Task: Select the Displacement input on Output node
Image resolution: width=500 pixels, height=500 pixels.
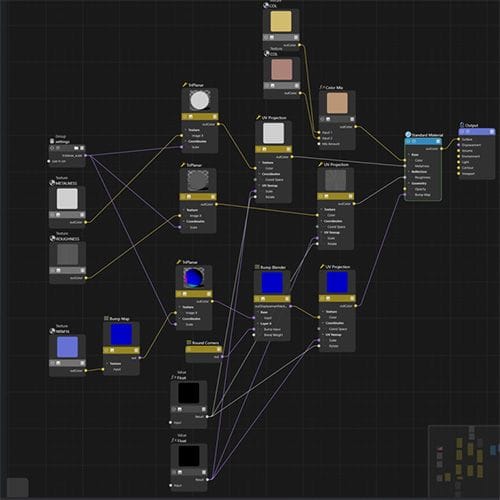Action: 470,145
